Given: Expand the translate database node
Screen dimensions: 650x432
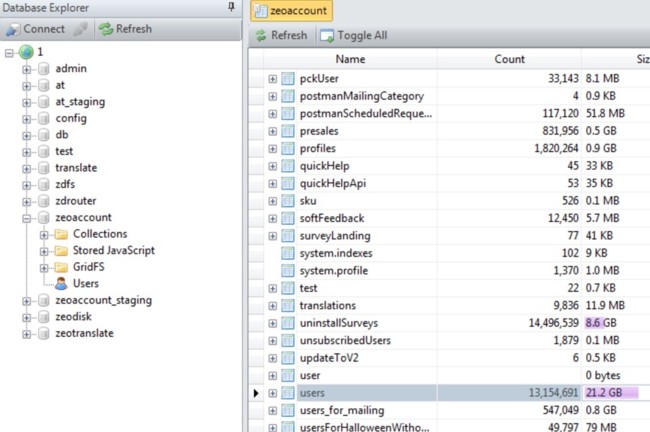Looking at the screenshot, I should pyautogui.click(x=27, y=169).
